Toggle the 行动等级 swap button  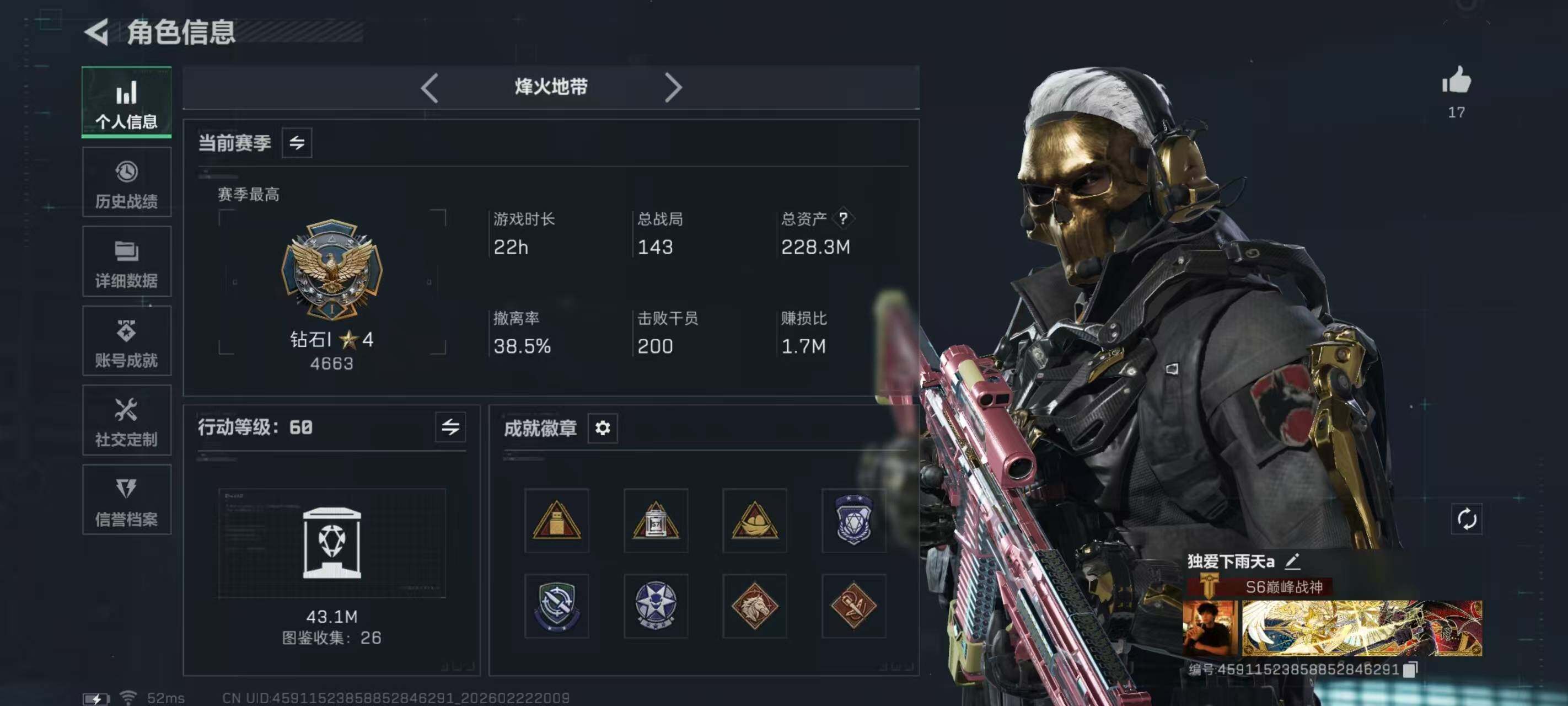450,426
